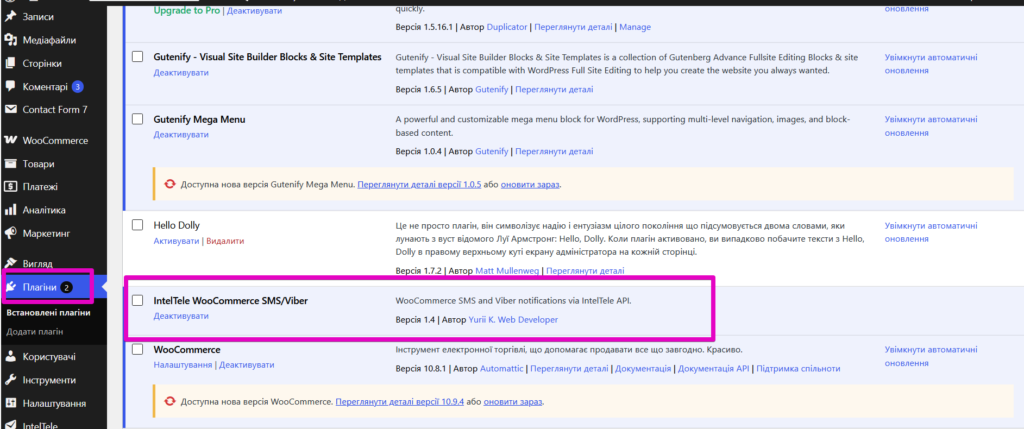This screenshot has height=429, width=1024.
Task: Deactivate the Duplicator plugin
Action: point(257,11)
